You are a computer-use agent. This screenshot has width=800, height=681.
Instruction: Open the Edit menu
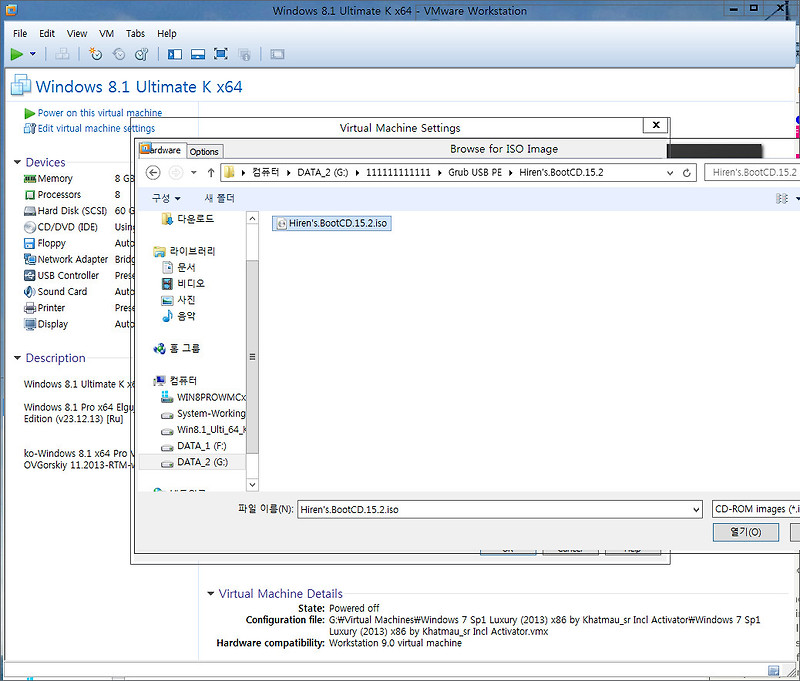point(47,34)
